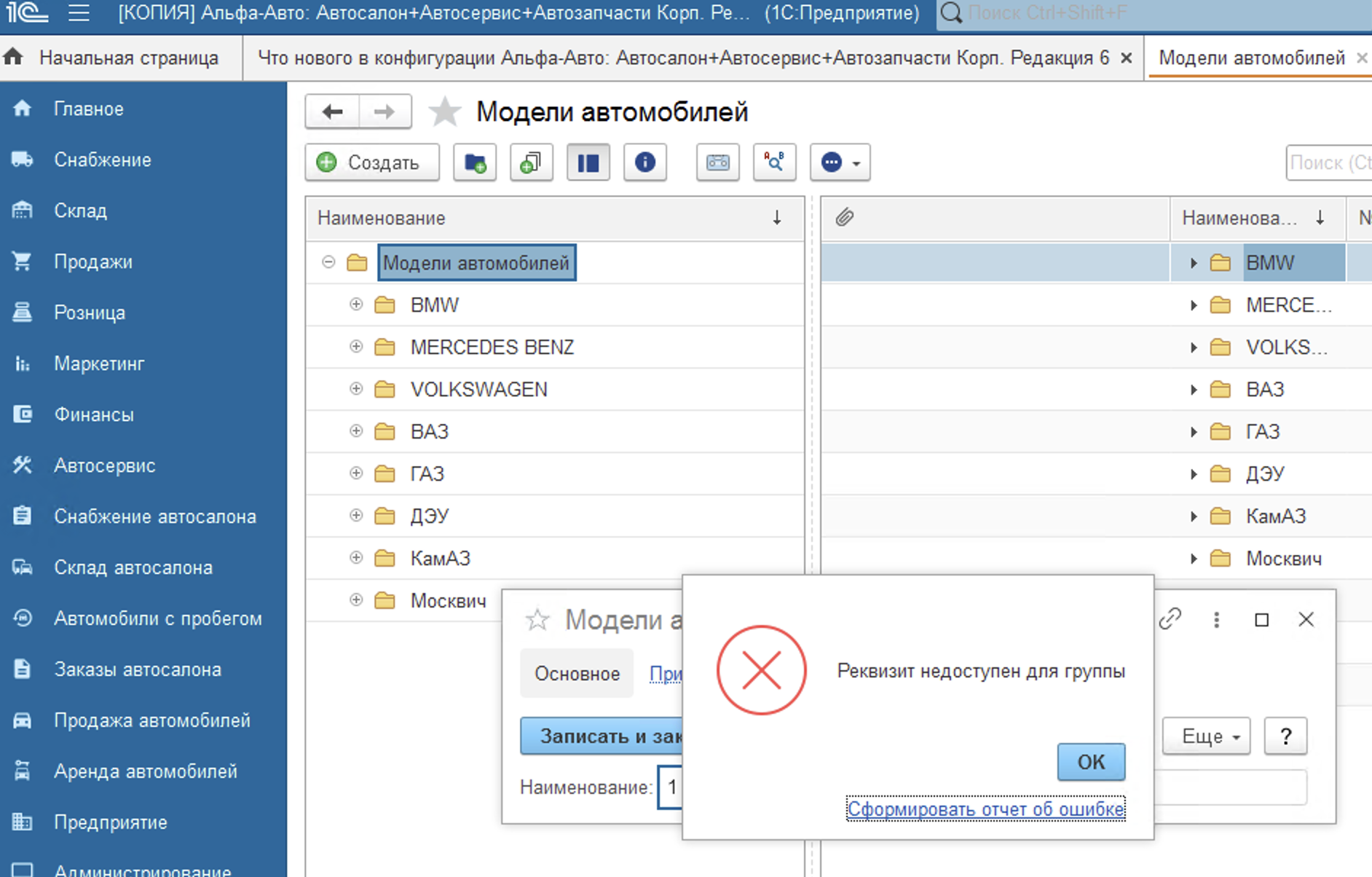Open Снабжение автосалона section
Viewport: 1372px width, 877px height.
155,516
